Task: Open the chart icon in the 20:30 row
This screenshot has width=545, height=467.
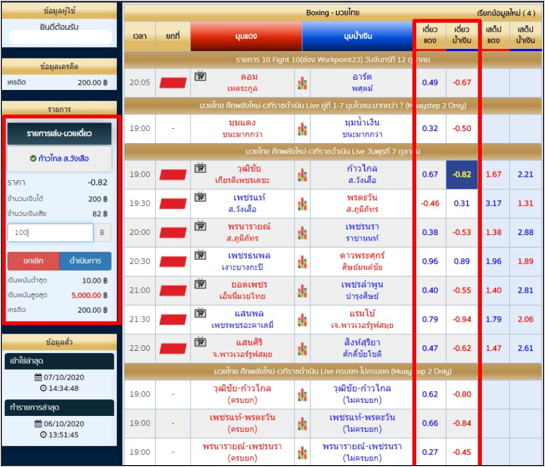Action: [302, 262]
